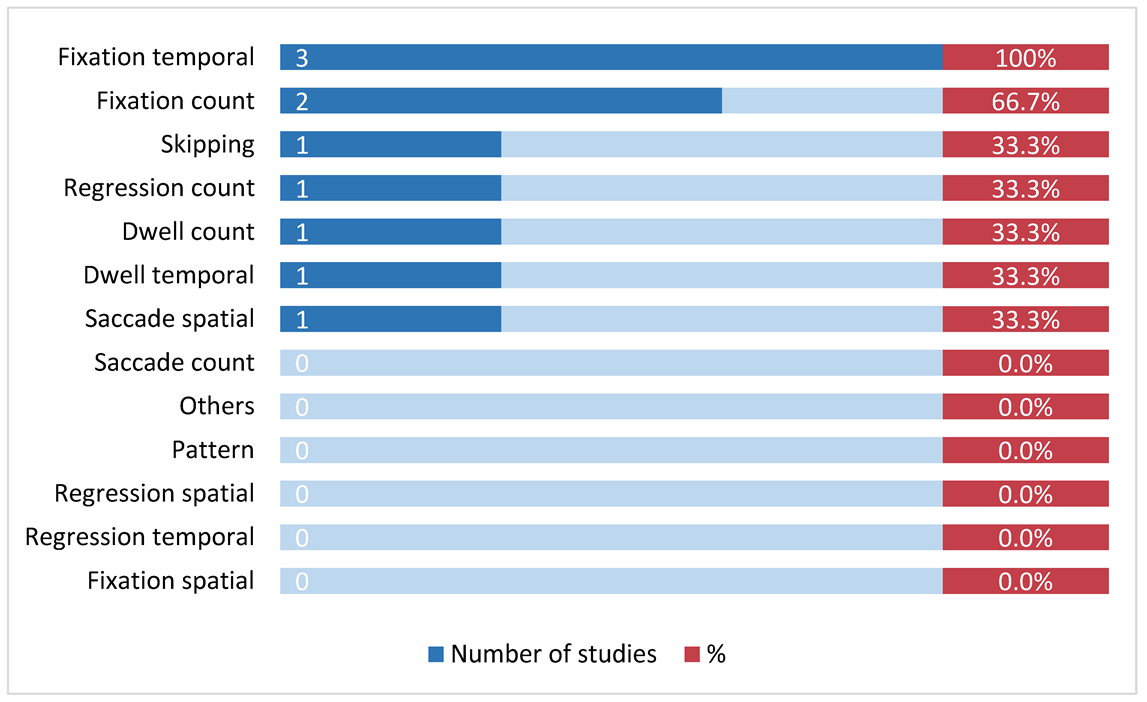The width and height of the screenshot is (1147, 702).
Task: Select the dark blue Fixation count bar
Action: pyautogui.click(x=500, y=101)
